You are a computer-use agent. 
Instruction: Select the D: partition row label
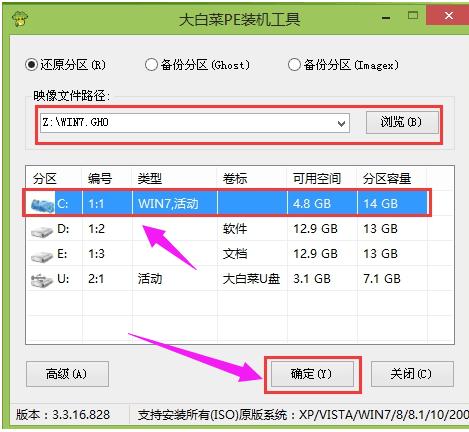pyautogui.click(x=63, y=229)
